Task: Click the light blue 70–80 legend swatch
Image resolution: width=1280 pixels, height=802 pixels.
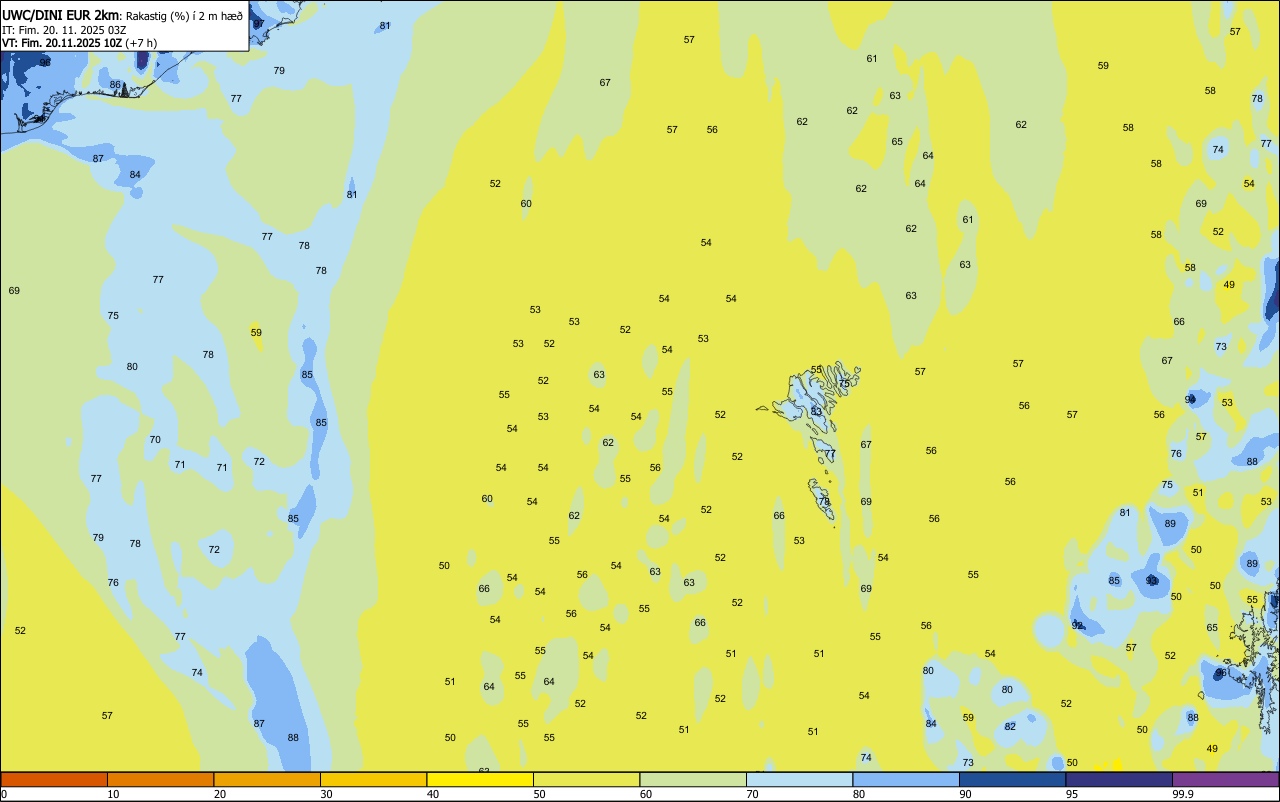Action: tap(799, 779)
